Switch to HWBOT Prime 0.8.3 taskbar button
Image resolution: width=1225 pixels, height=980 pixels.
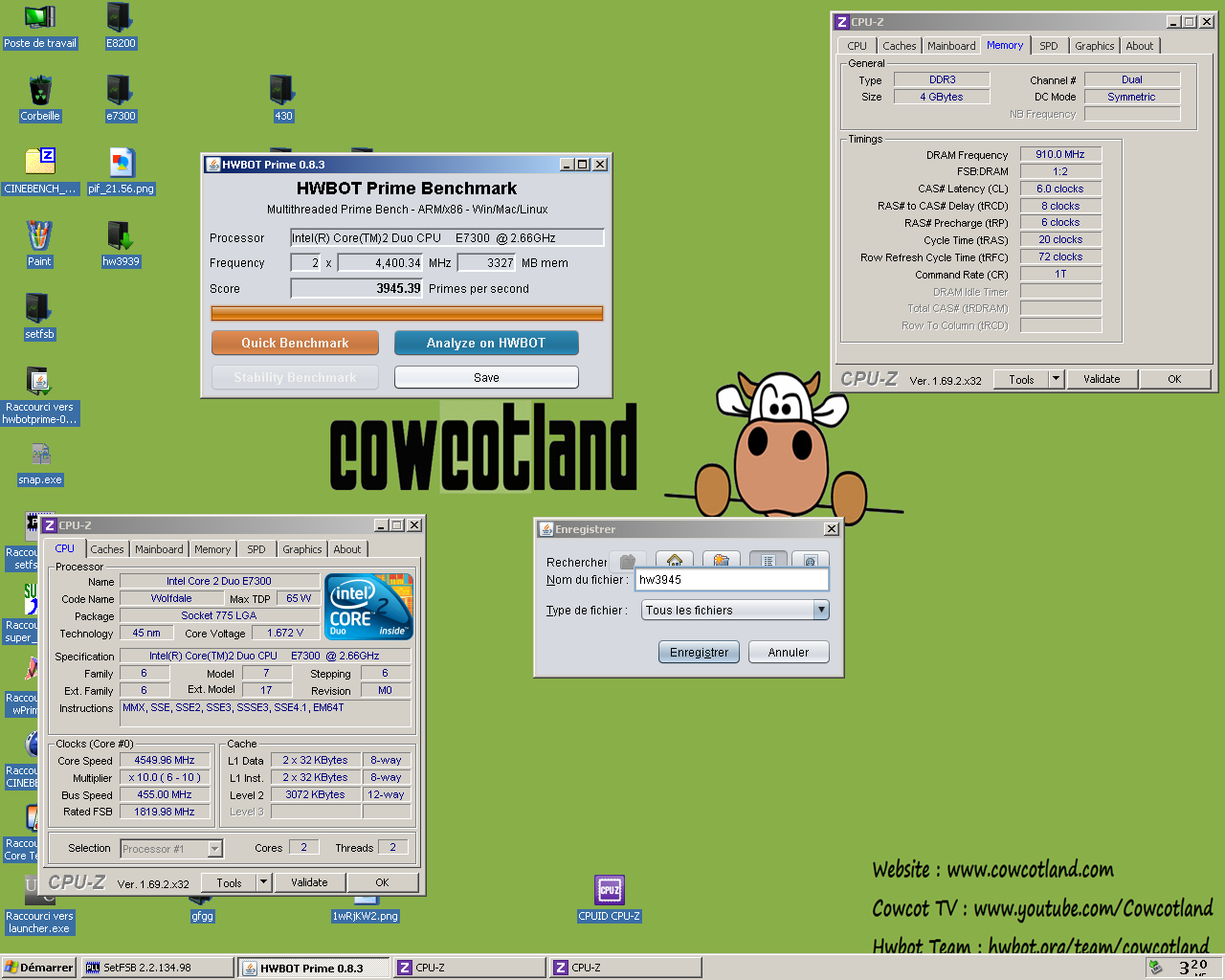pos(314,968)
